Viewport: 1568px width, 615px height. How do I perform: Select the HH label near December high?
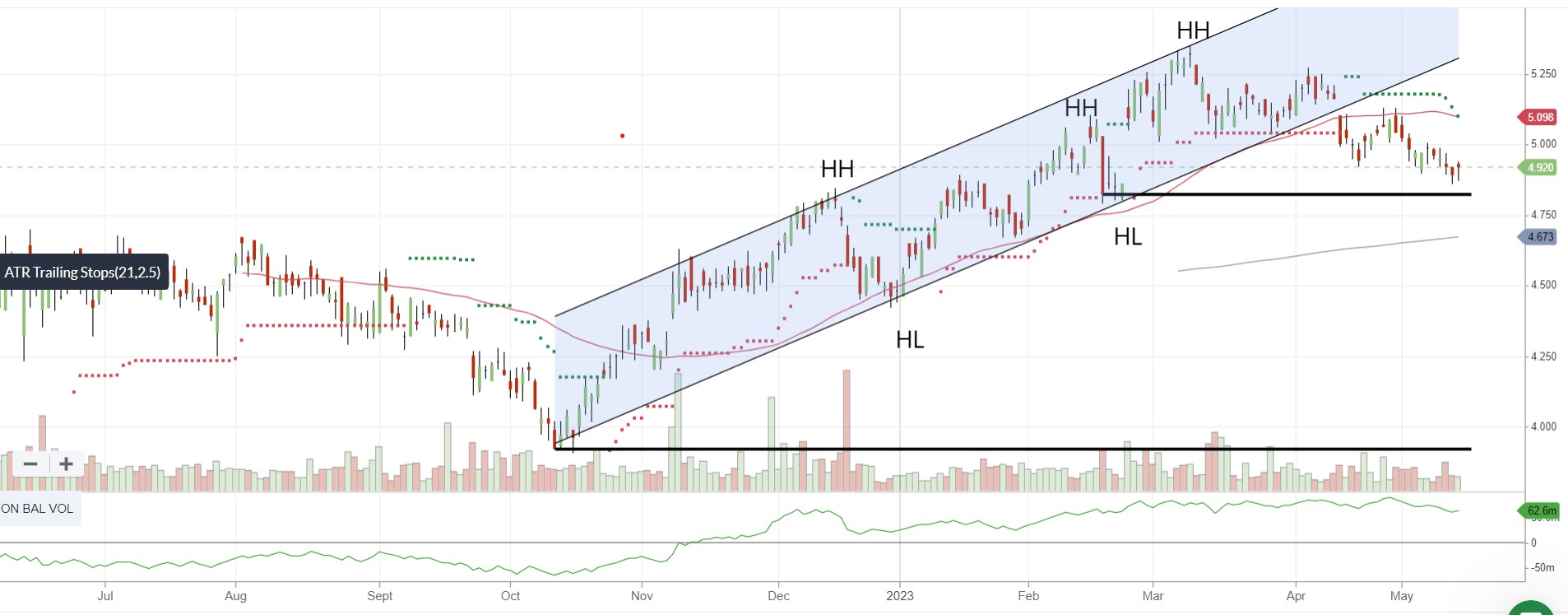(x=837, y=170)
